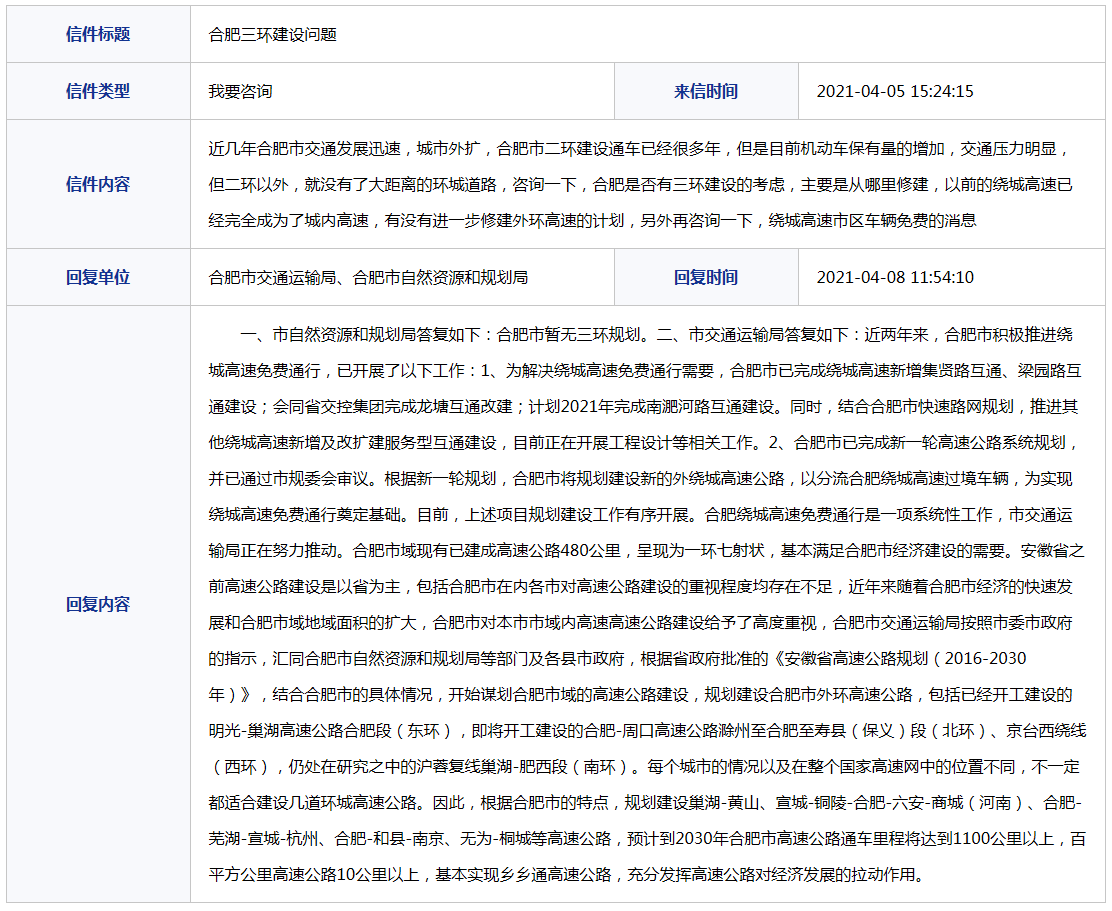
Task: Click reply line starting 通建设；会同省交控集团
Action: coord(643,407)
